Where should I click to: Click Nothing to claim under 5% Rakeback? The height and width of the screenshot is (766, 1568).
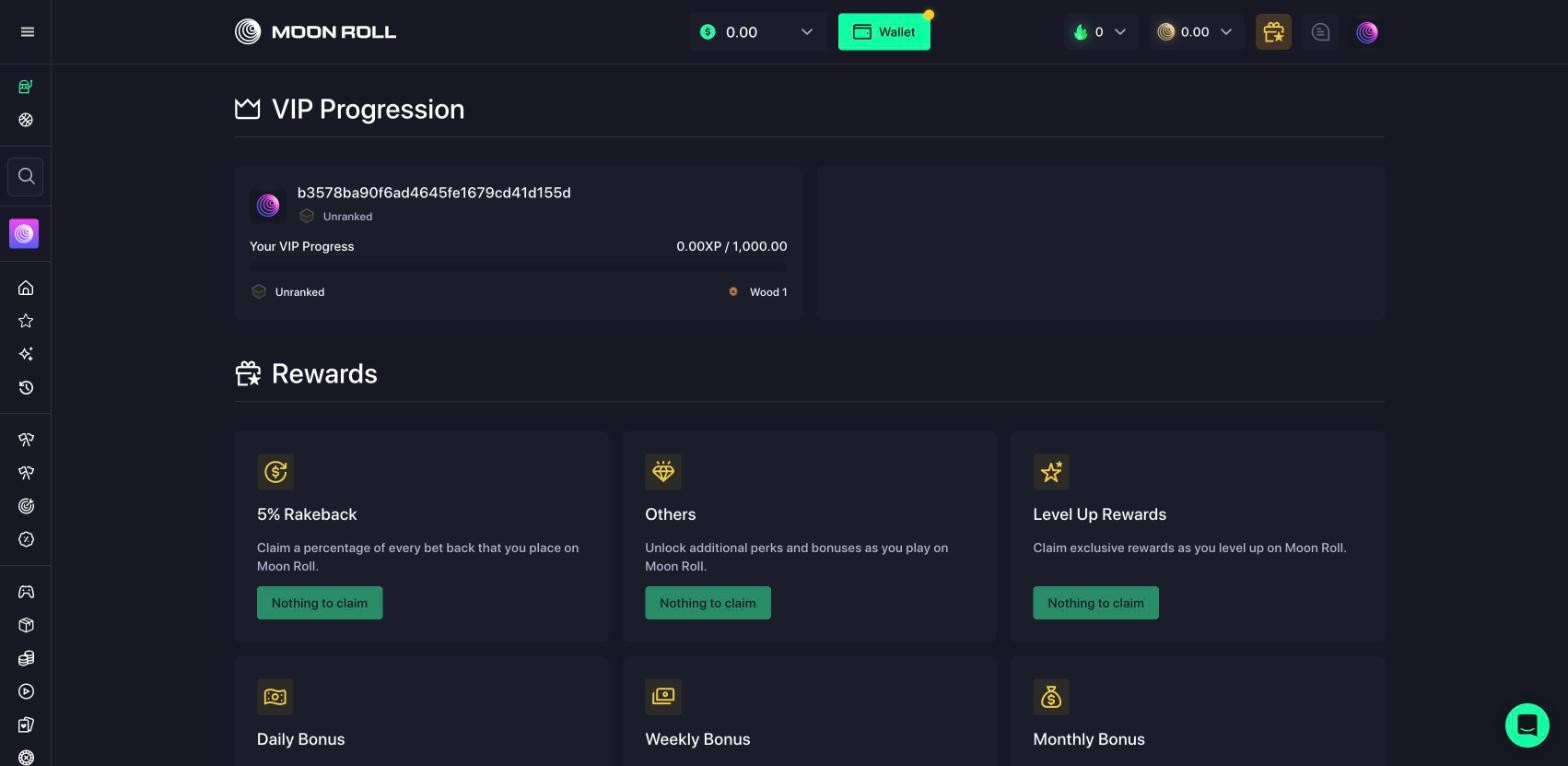[x=320, y=603]
